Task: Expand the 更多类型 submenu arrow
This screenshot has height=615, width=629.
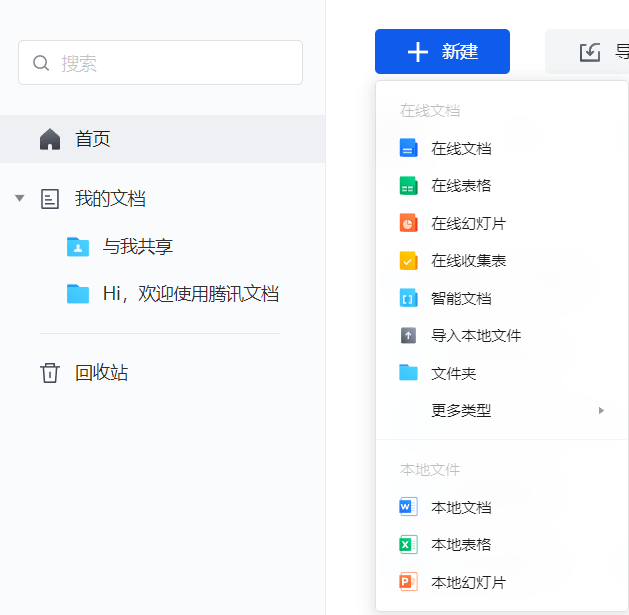Action: click(x=601, y=410)
